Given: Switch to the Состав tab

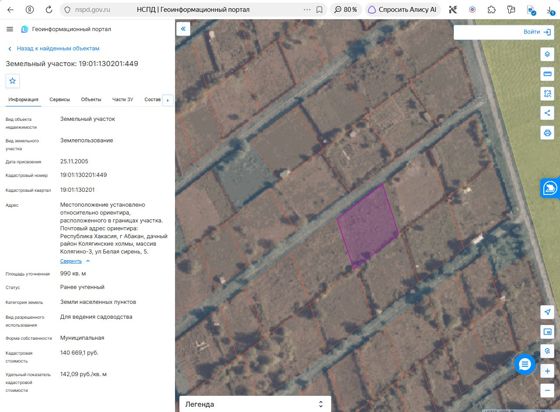Looking at the screenshot, I should click(152, 99).
